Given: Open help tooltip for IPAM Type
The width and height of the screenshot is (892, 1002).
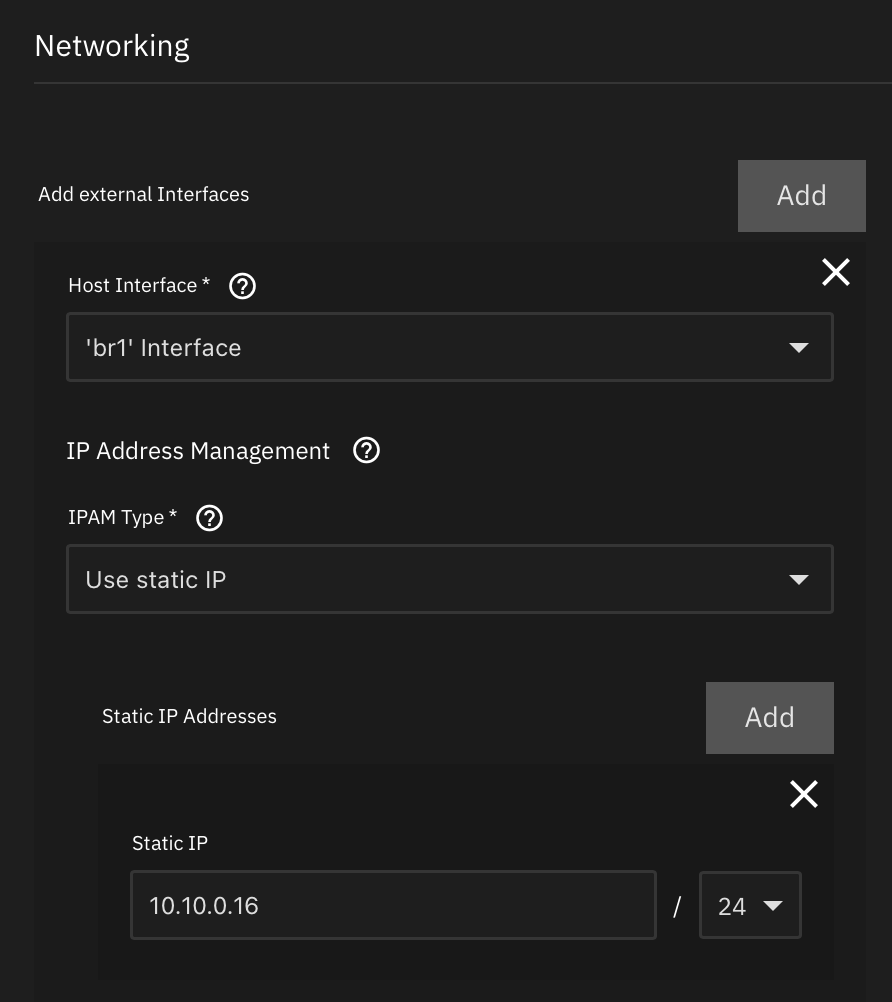Looking at the screenshot, I should click(210, 518).
